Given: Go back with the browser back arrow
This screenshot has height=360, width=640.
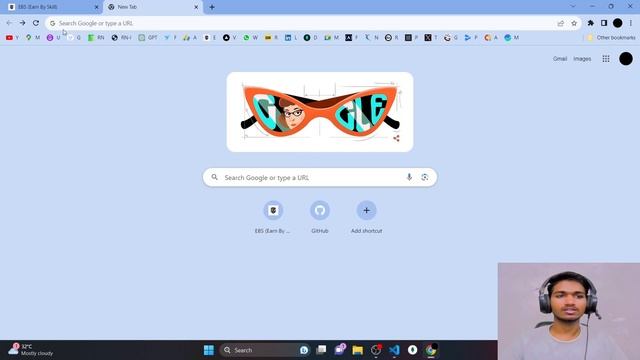Looking at the screenshot, I should [x=9, y=23].
